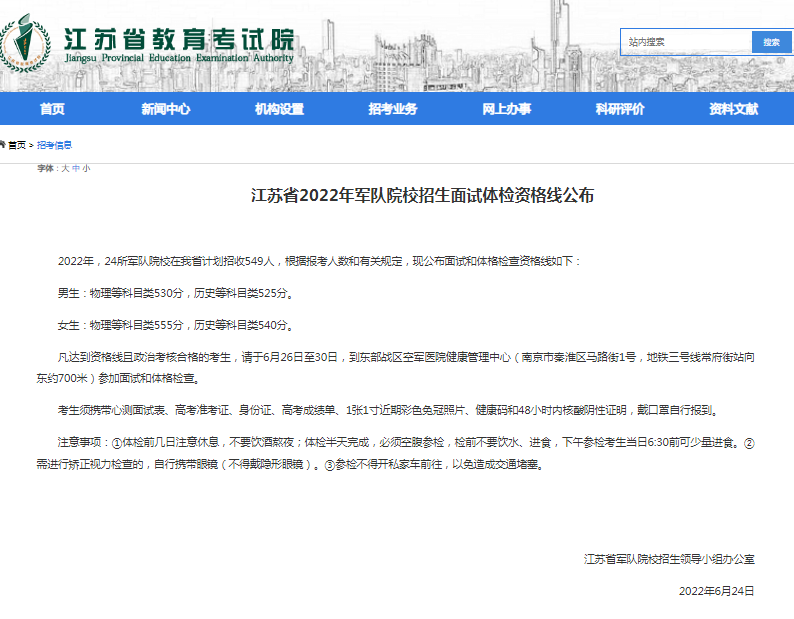Expand the 招考业务 navigation menu
This screenshot has height=619, width=794.
coord(392,109)
